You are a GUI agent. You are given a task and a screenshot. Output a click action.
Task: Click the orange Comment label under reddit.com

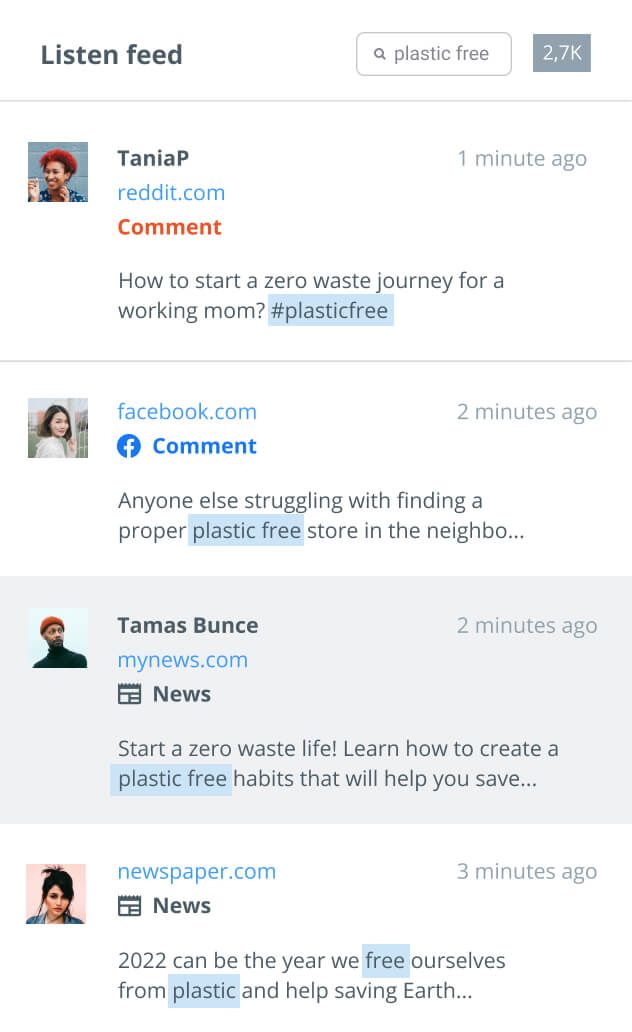pos(169,227)
